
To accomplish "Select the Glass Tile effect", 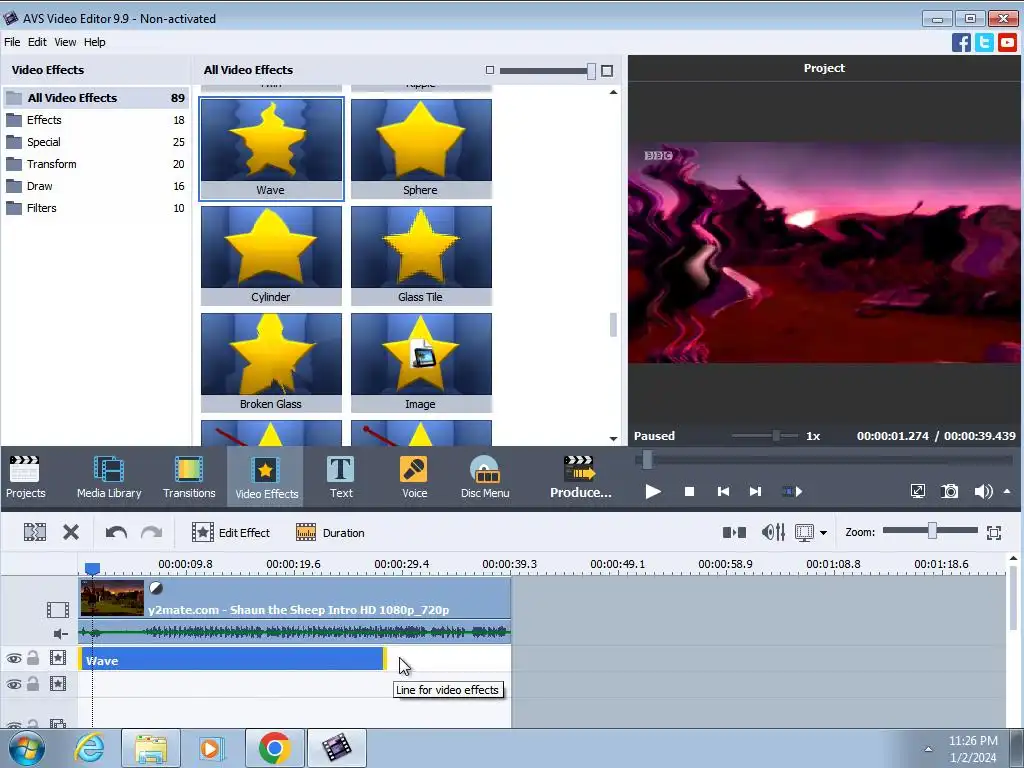I will click(x=421, y=255).
